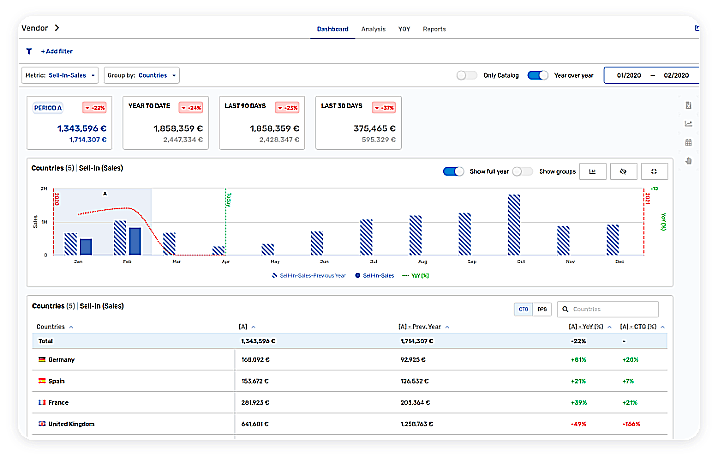
Task: Select the BPS button in table header
Action: click(541, 310)
